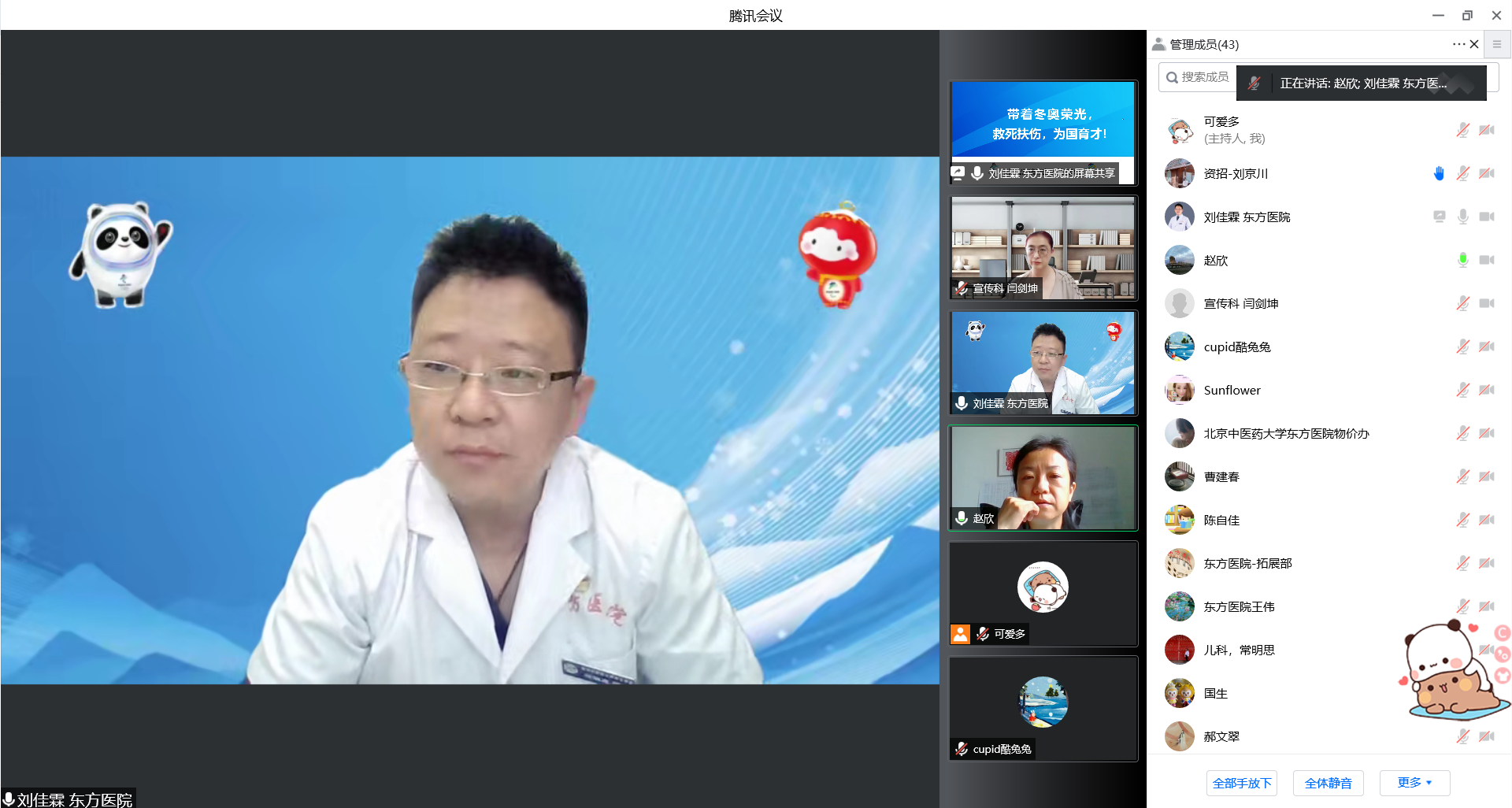Toggle camera for cupid酷兔兔 in member list
This screenshot has height=808, width=1512.
[x=1486, y=347]
